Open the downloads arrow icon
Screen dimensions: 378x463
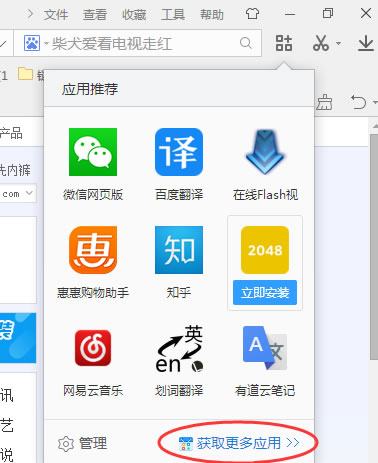coord(366,43)
